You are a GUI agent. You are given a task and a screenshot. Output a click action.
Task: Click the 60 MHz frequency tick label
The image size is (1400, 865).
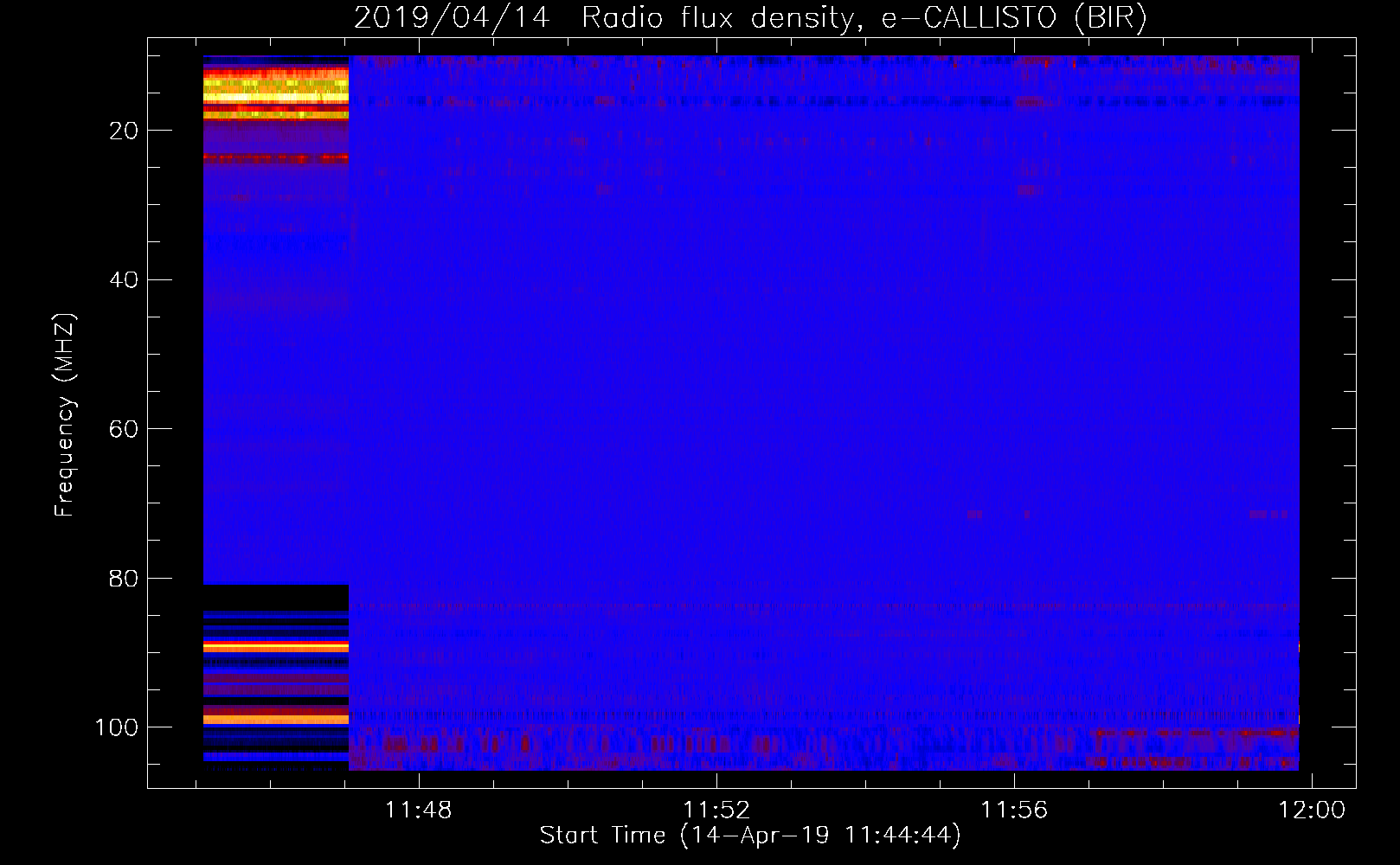pyautogui.click(x=124, y=429)
